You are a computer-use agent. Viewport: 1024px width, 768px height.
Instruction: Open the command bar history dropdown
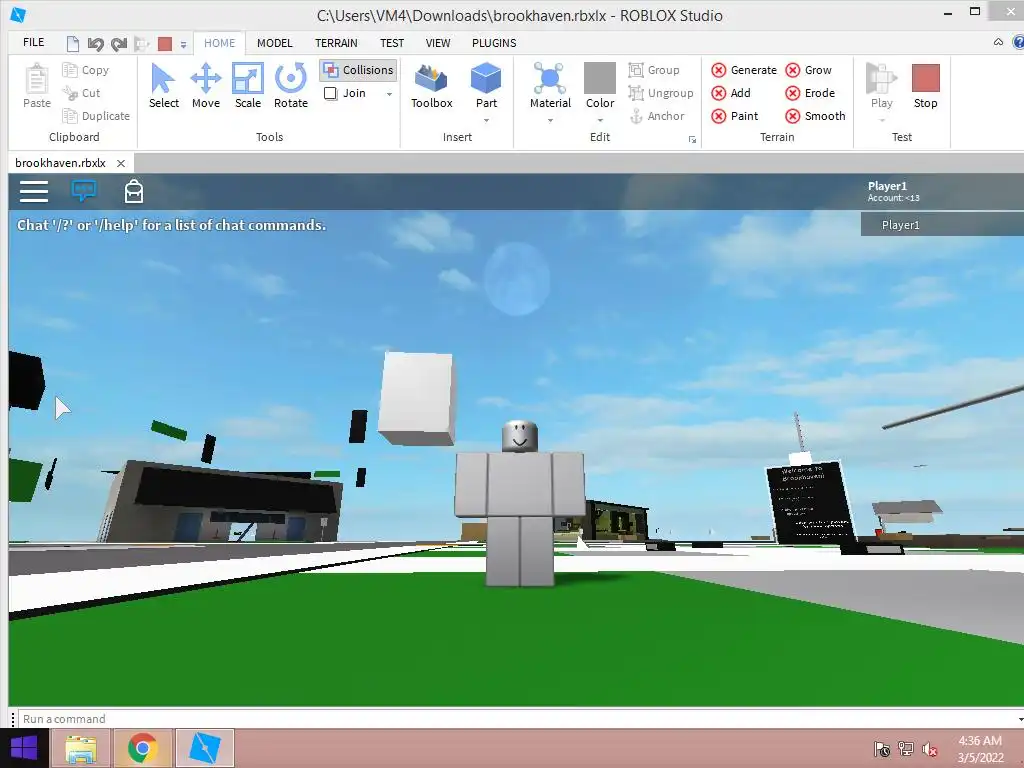click(x=1020, y=719)
